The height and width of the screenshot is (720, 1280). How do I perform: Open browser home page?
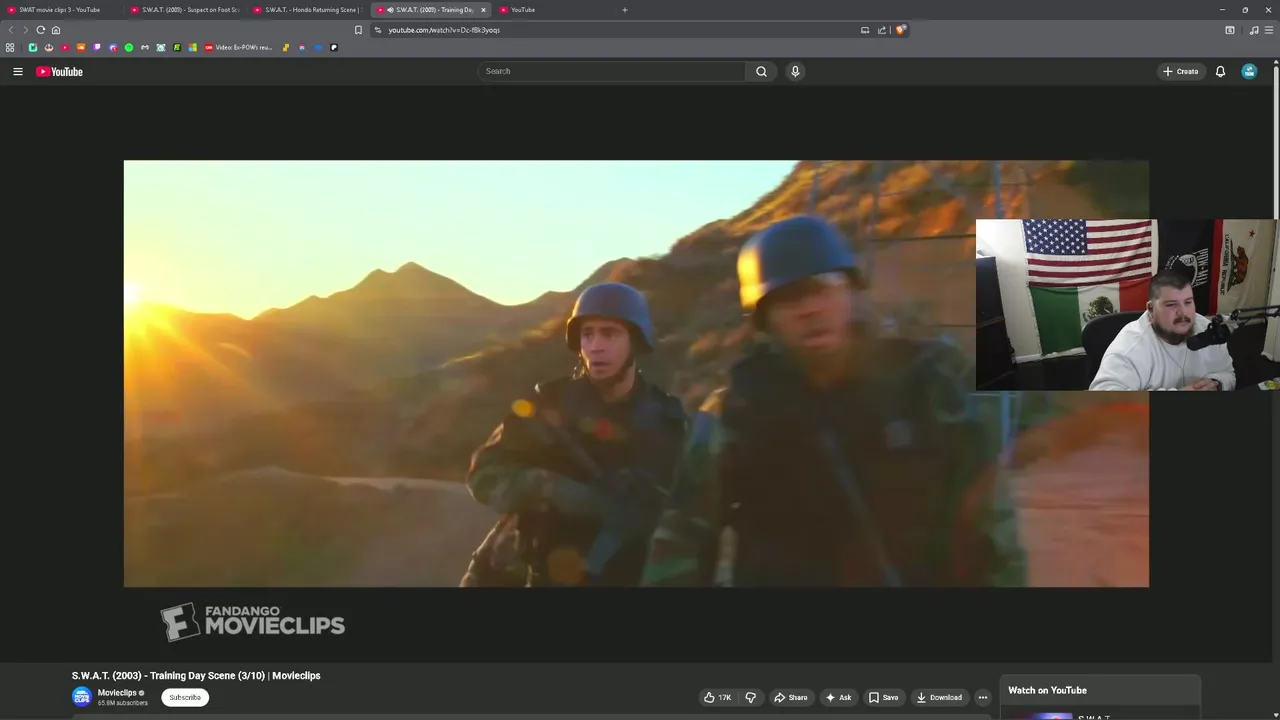55,30
